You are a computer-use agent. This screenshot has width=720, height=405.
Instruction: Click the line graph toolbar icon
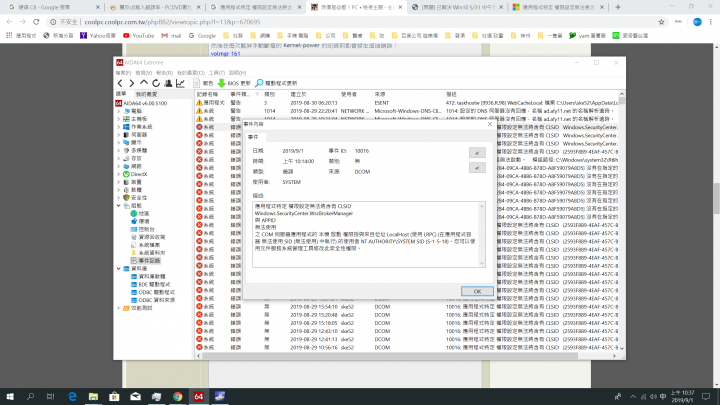(x=180, y=83)
